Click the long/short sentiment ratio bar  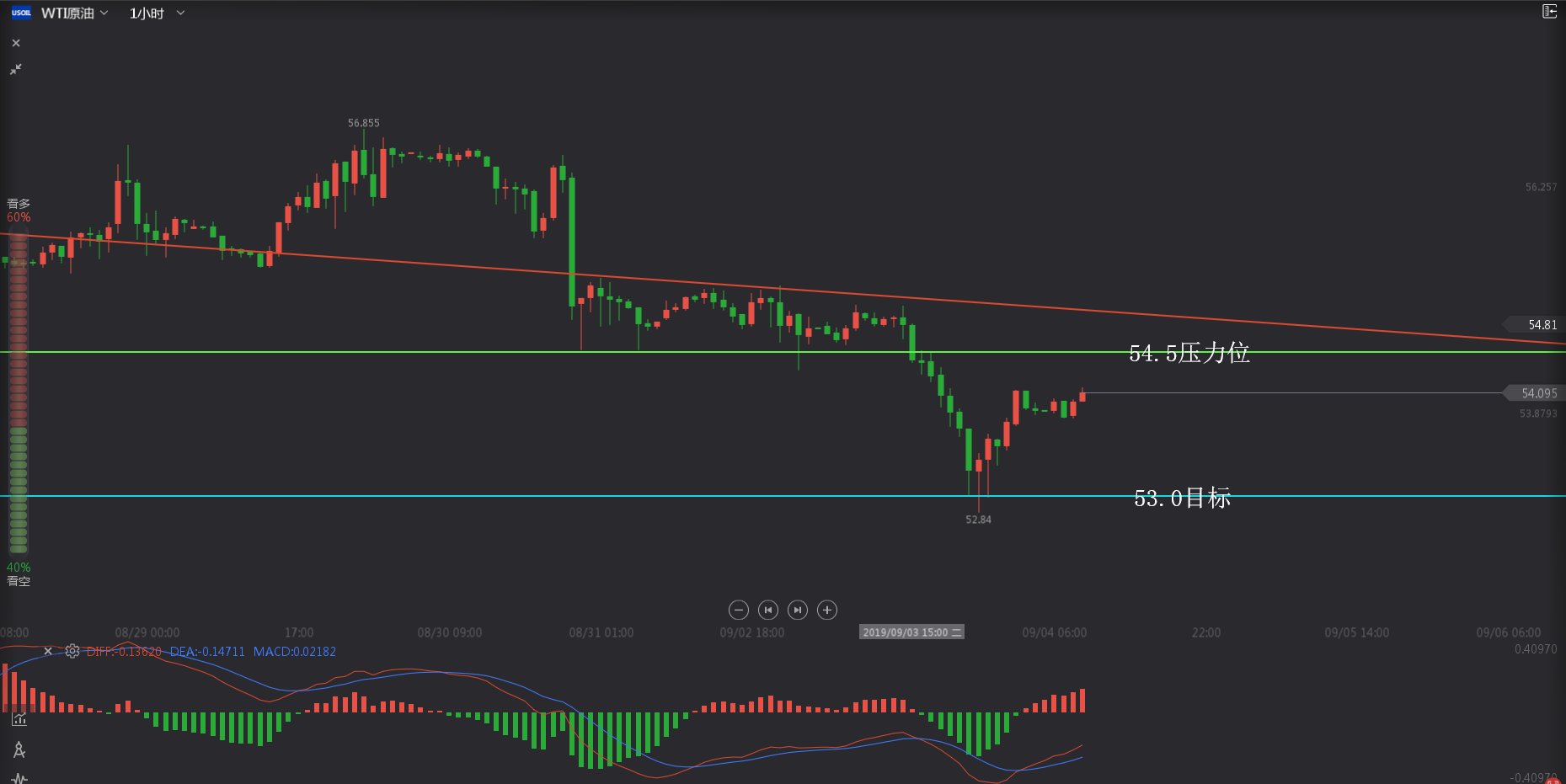tap(18, 392)
